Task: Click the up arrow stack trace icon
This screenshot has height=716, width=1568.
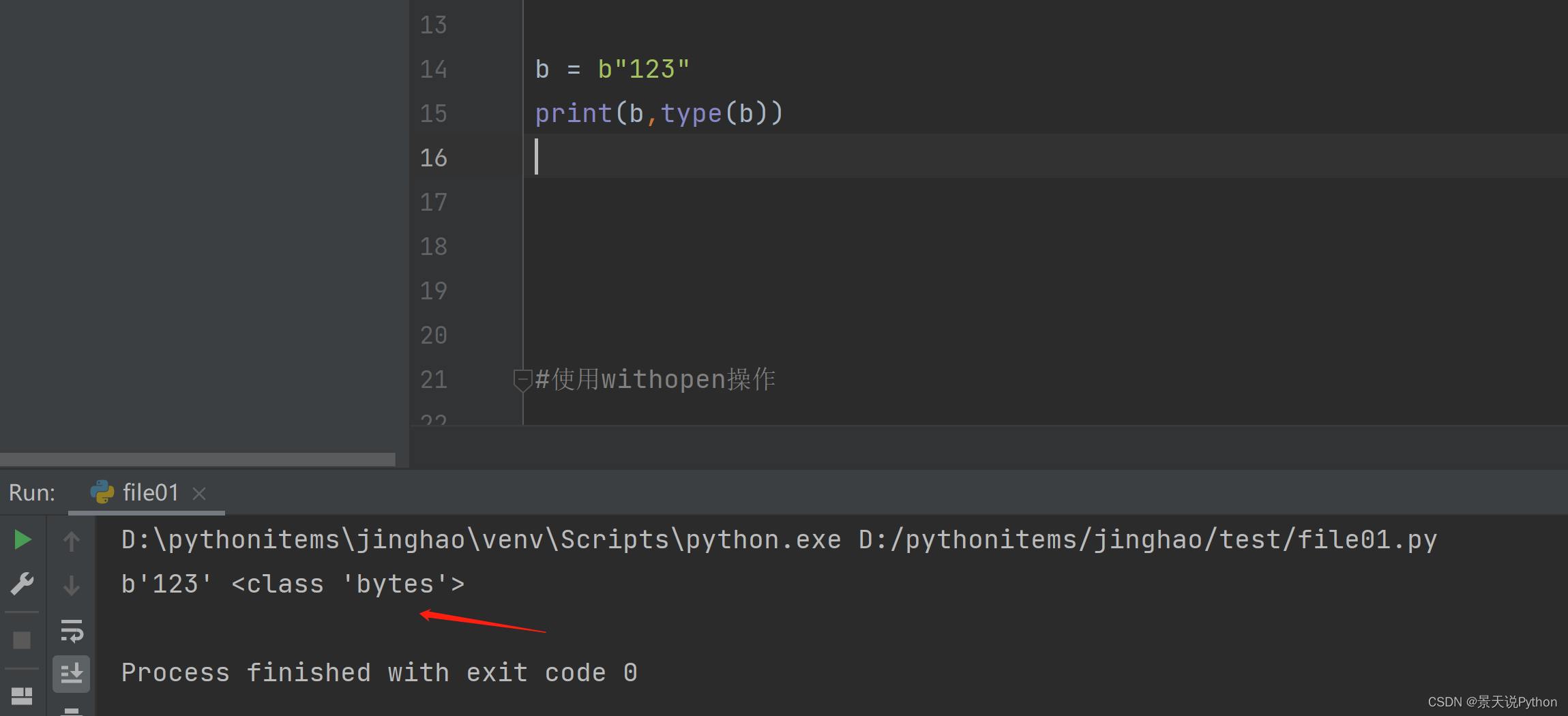Action: pos(72,541)
